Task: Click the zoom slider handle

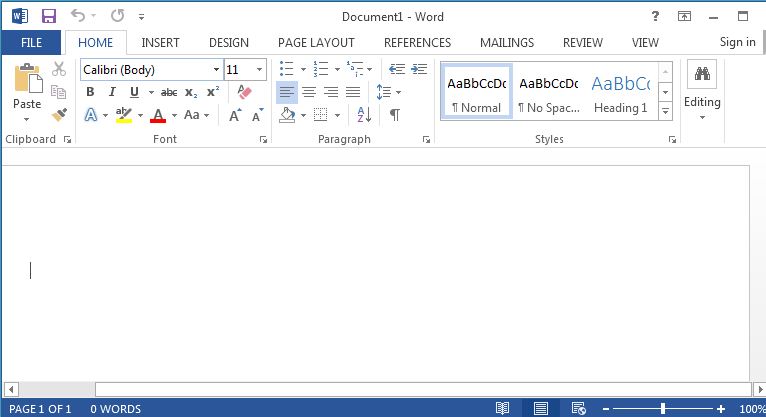Action: click(x=663, y=408)
